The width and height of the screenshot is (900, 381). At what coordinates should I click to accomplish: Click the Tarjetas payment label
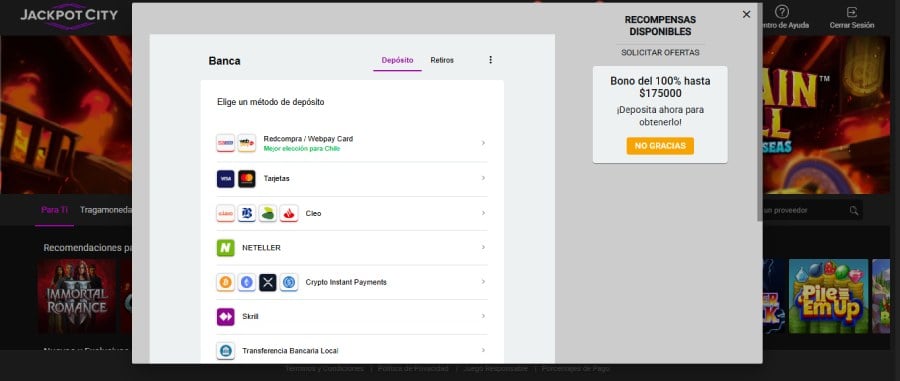click(277, 178)
